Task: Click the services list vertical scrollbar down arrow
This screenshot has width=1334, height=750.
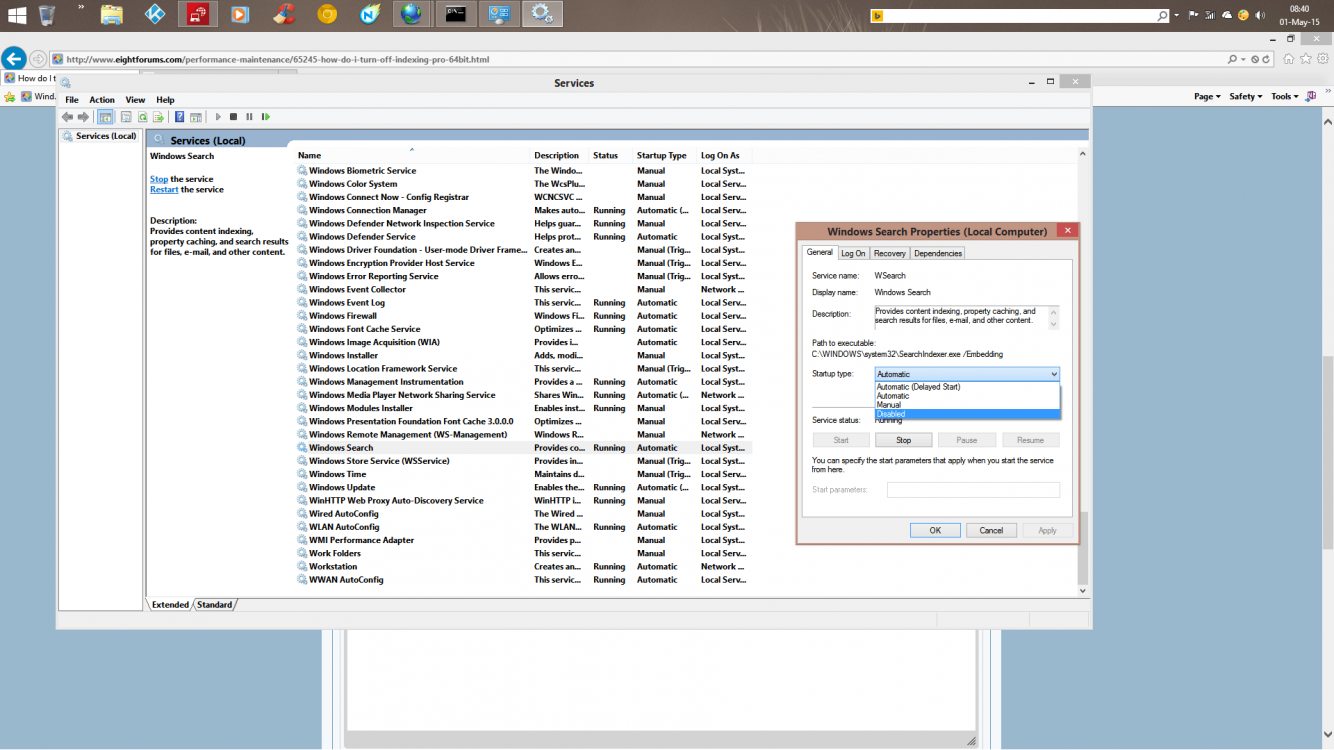Action: [x=1082, y=591]
